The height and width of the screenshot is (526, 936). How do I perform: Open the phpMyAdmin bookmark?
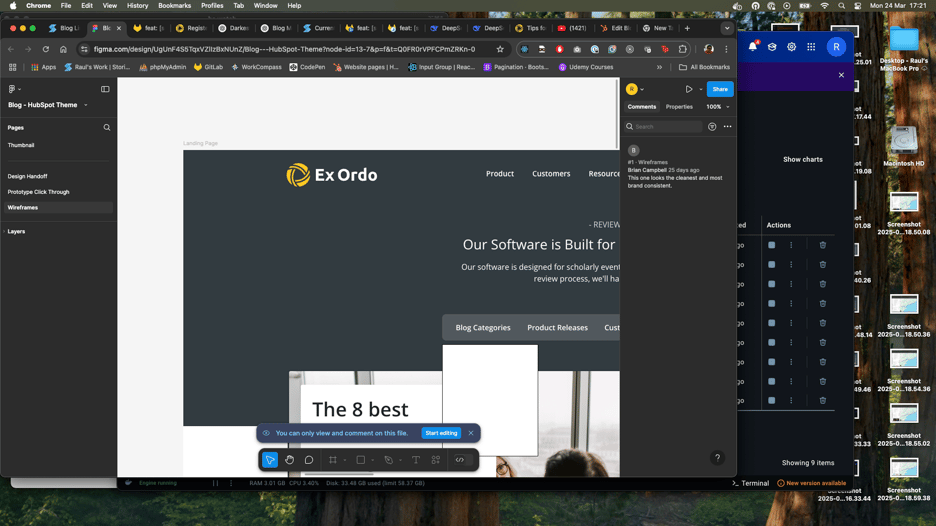[162, 67]
